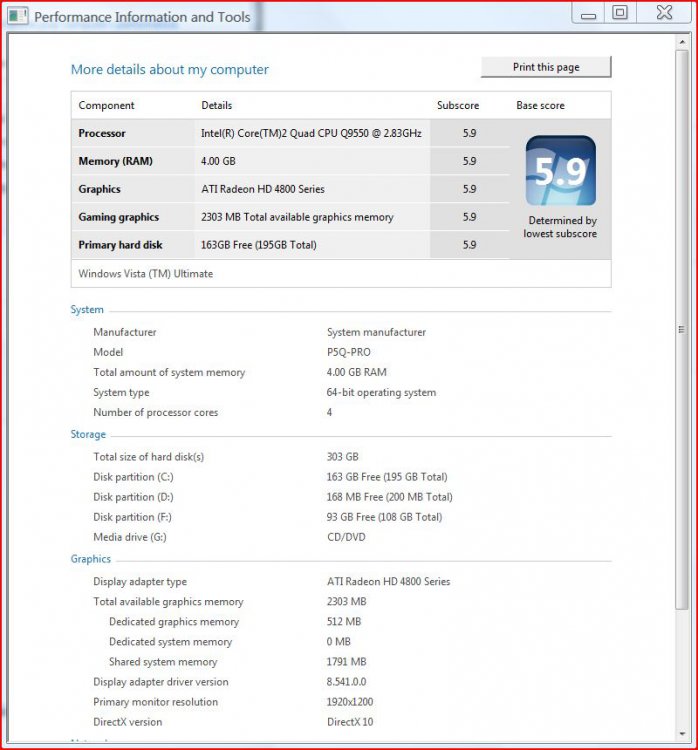698x750 pixels.
Task: Click the System section heading
Action: [x=87, y=309]
